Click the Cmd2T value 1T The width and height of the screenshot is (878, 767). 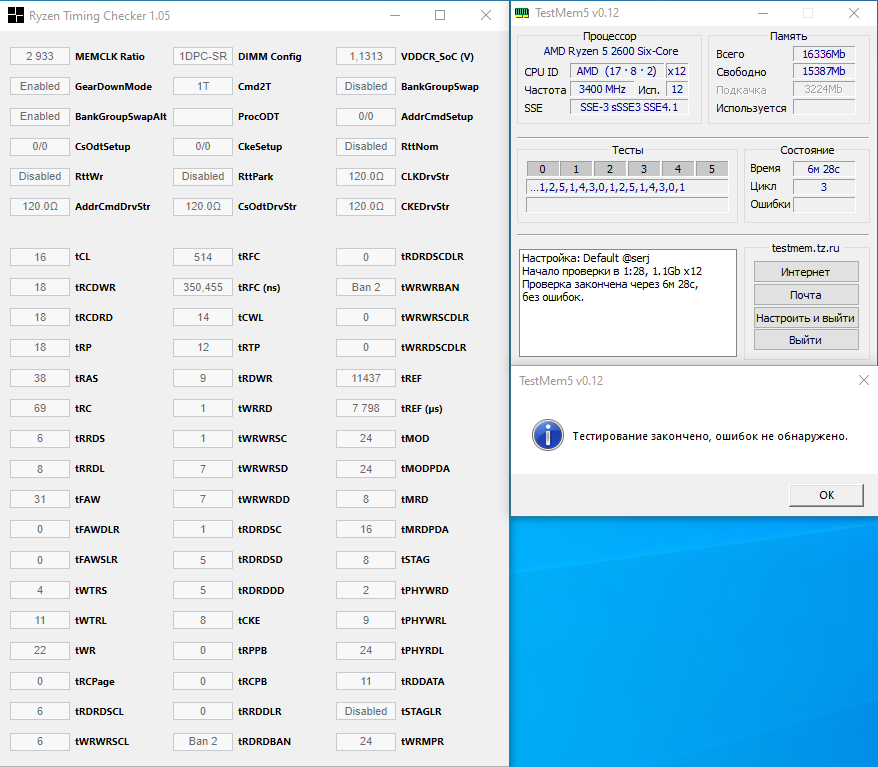click(x=203, y=86)
